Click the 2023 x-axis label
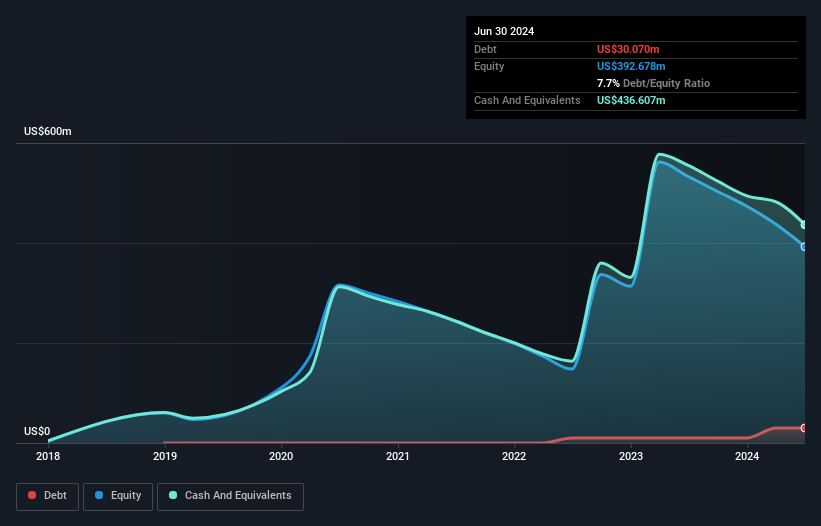Viewport: 821px width, 526px height. coord(631,456)
